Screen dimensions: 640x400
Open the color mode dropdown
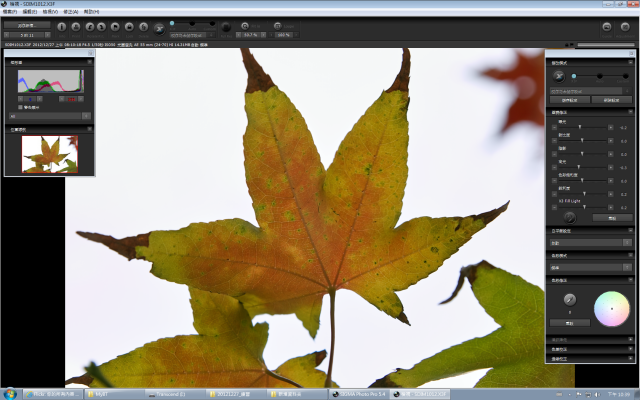click(x=591, y=268)
